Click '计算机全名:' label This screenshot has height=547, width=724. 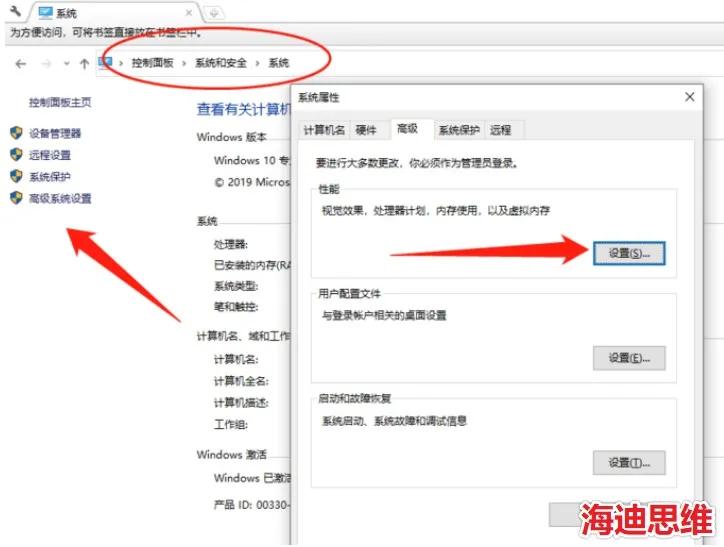point(241,381)
